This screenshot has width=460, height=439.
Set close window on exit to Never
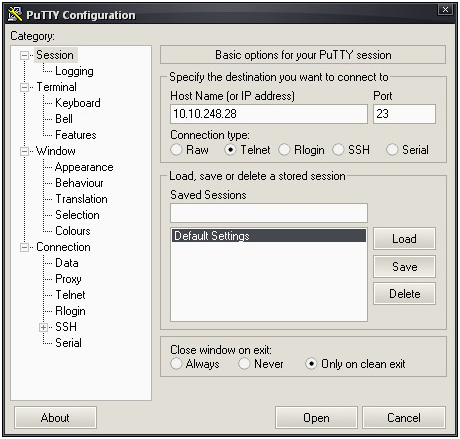pos(244,364)
